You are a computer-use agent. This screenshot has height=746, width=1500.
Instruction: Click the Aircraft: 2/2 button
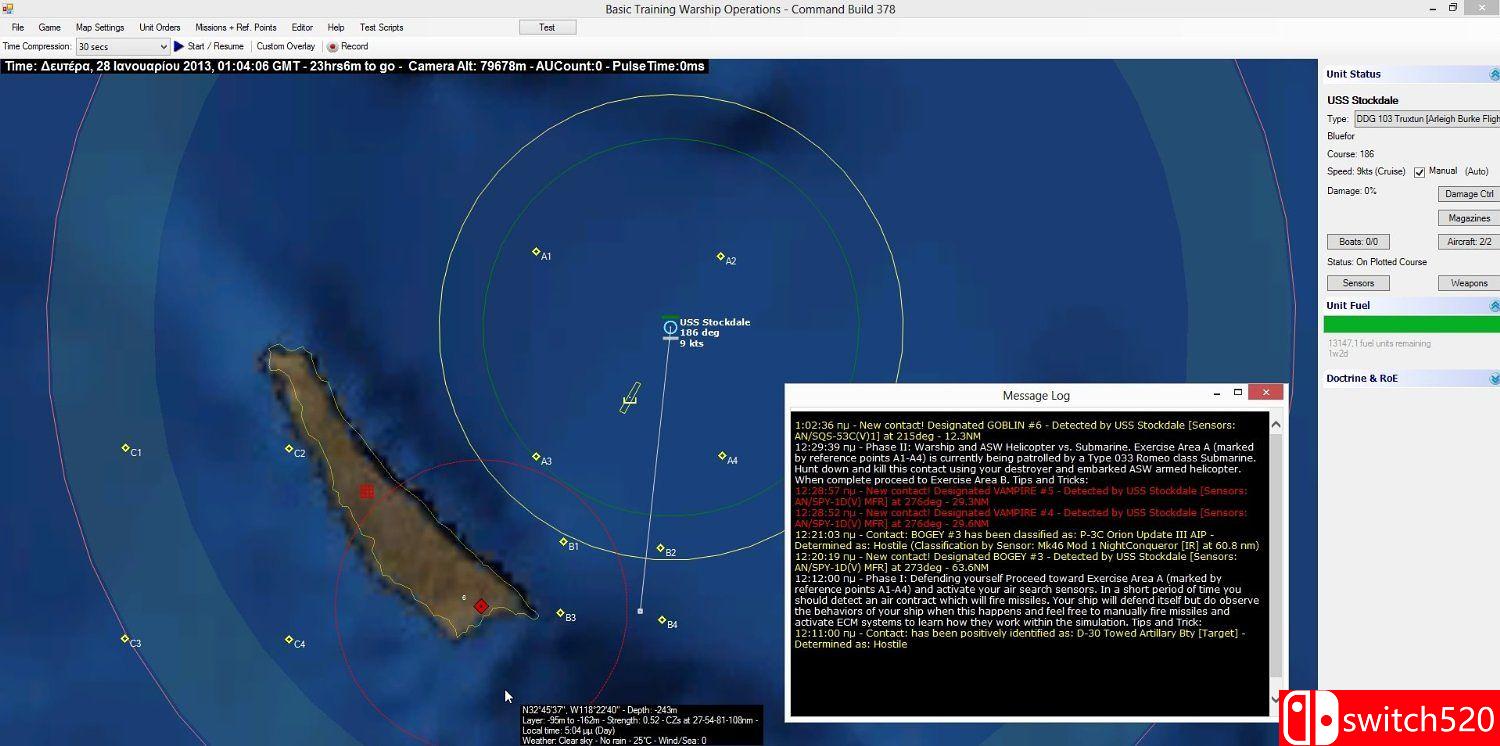coord(1469,242)
